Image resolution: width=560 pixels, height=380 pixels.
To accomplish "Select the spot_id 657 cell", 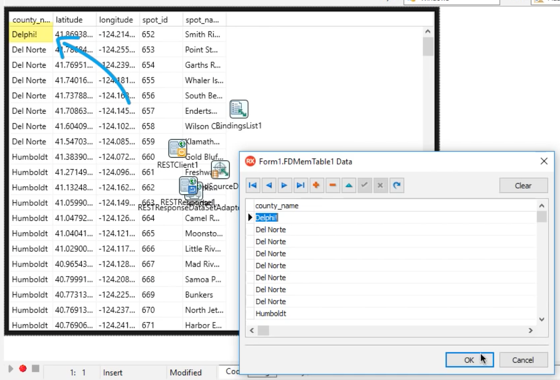I will pos(161,111).
